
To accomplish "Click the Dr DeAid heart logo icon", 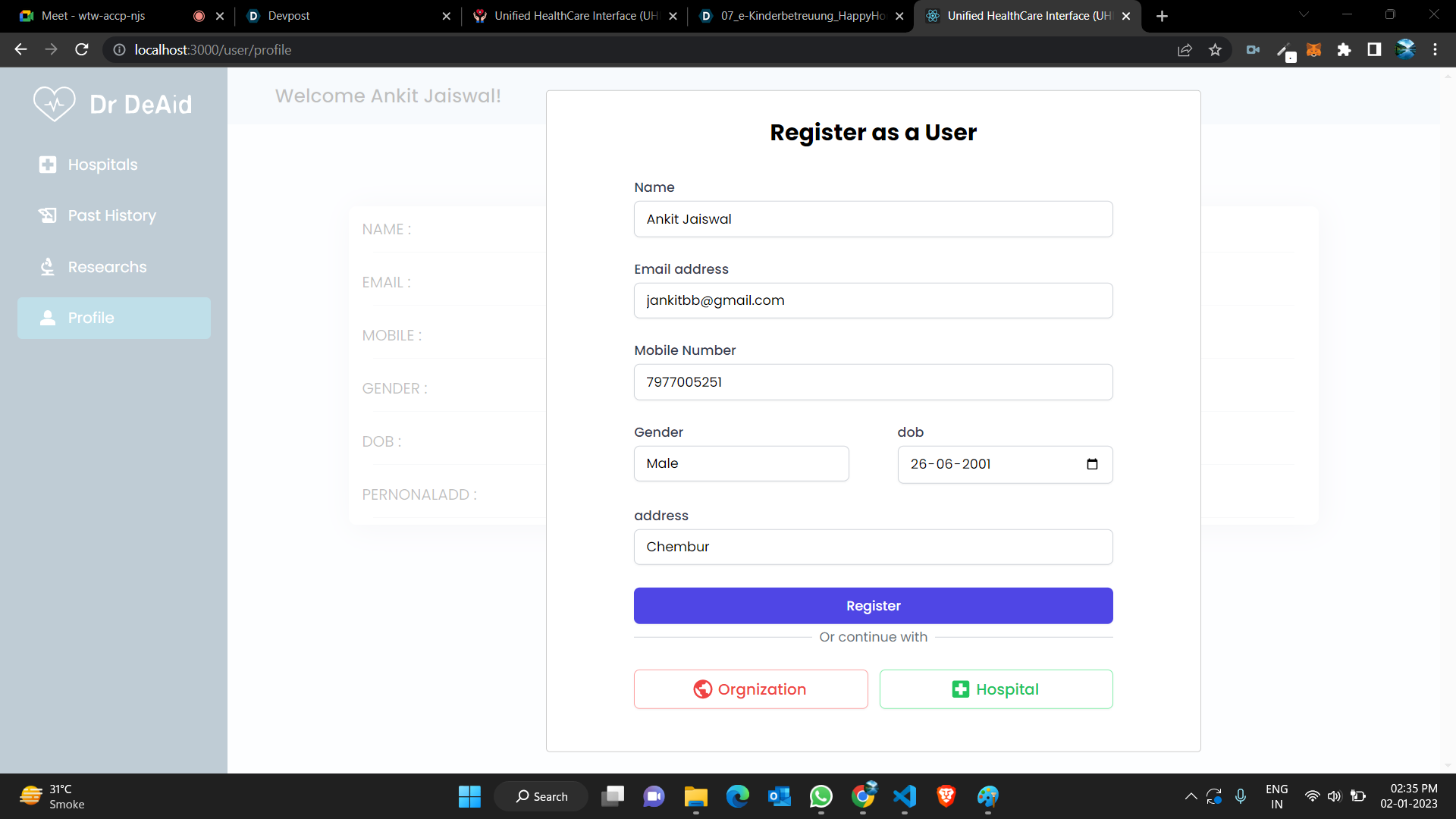I will (55, 104).
